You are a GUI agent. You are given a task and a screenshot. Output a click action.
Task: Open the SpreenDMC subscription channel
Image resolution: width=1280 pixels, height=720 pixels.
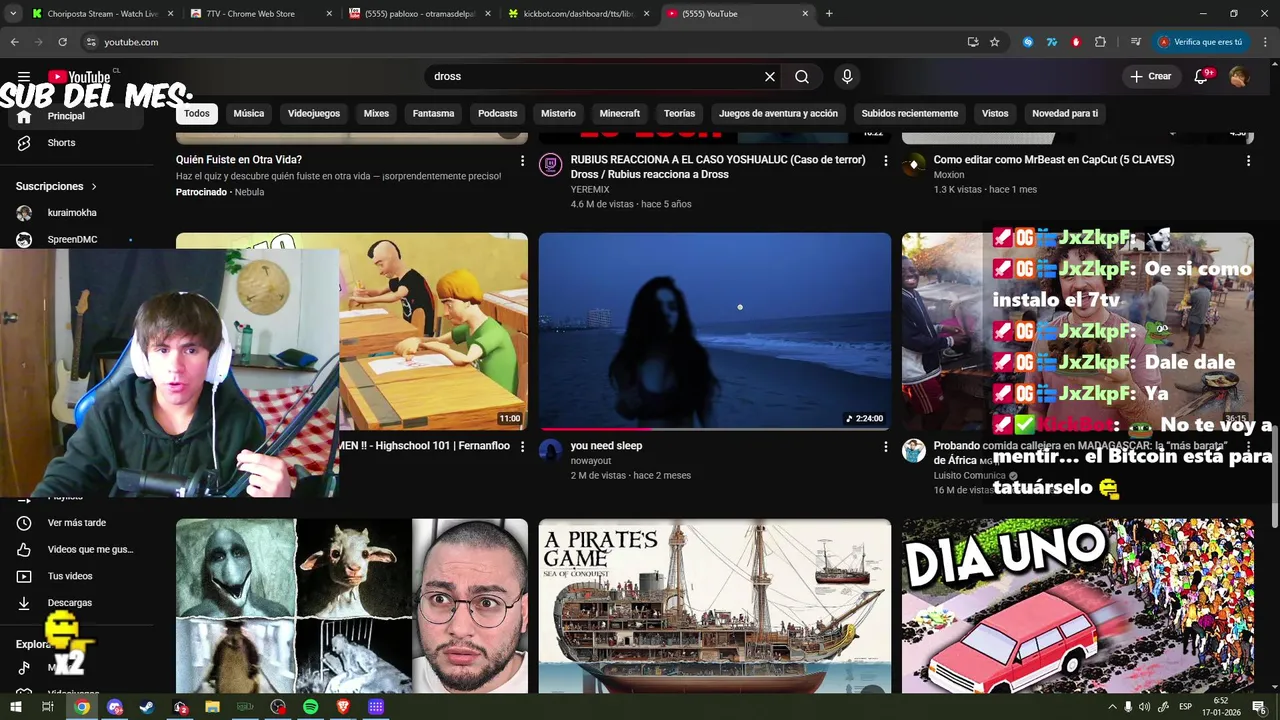click(x=76, y=240)
